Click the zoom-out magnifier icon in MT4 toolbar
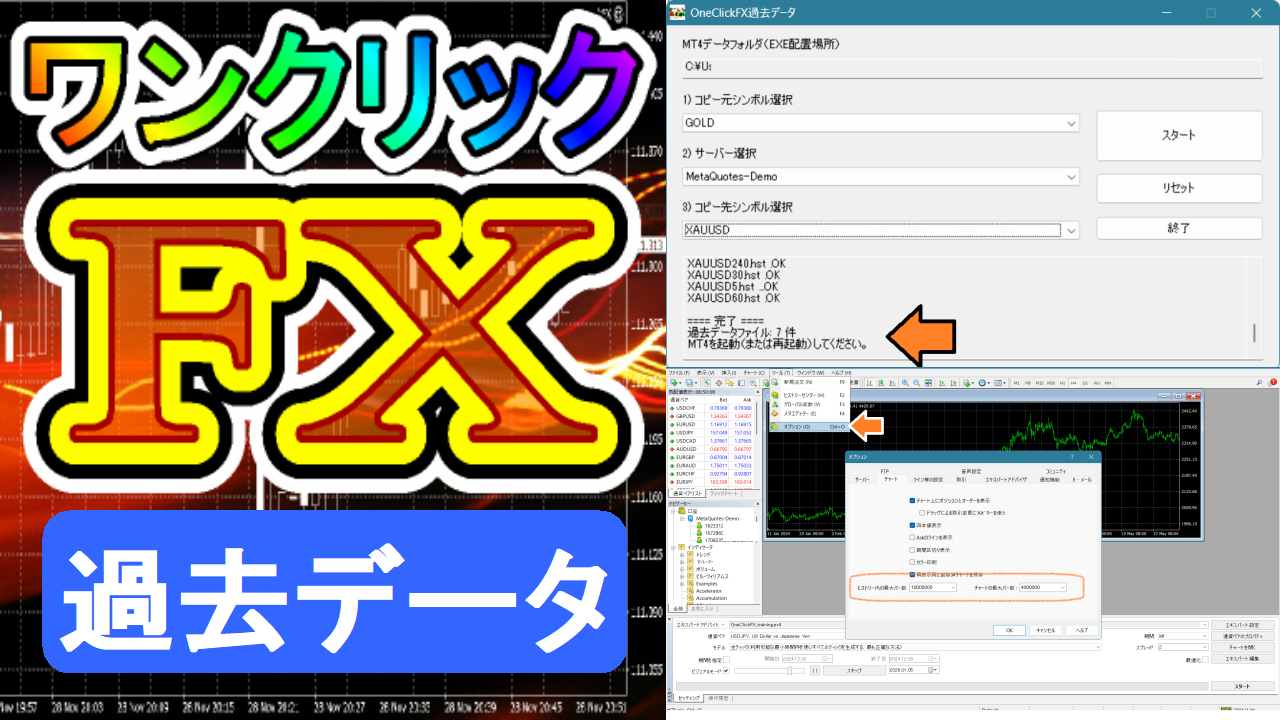 click(917, 382)
